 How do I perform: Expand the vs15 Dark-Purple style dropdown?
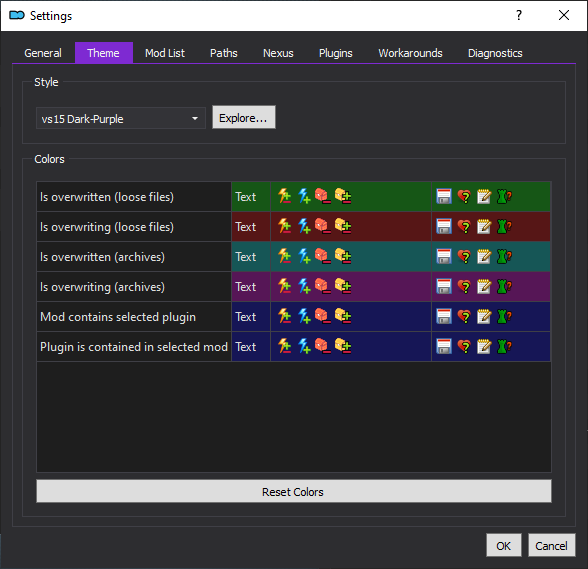point(121,119)
